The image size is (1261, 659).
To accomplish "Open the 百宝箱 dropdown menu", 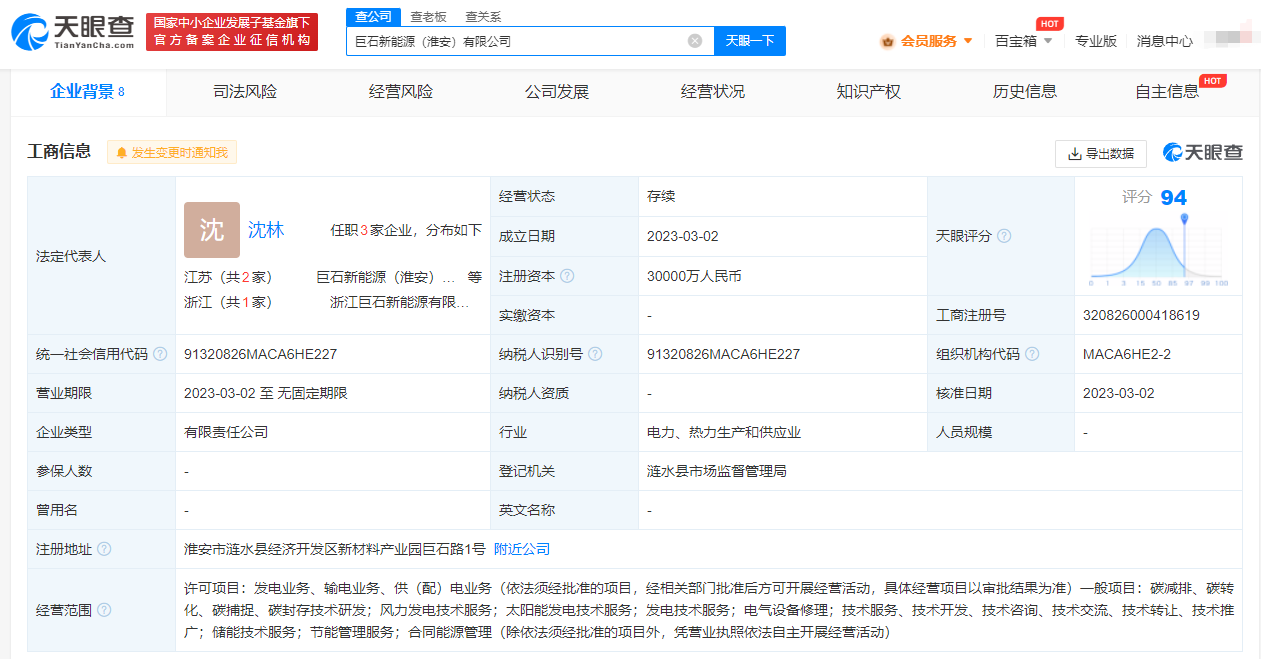I will point(1024,41).
